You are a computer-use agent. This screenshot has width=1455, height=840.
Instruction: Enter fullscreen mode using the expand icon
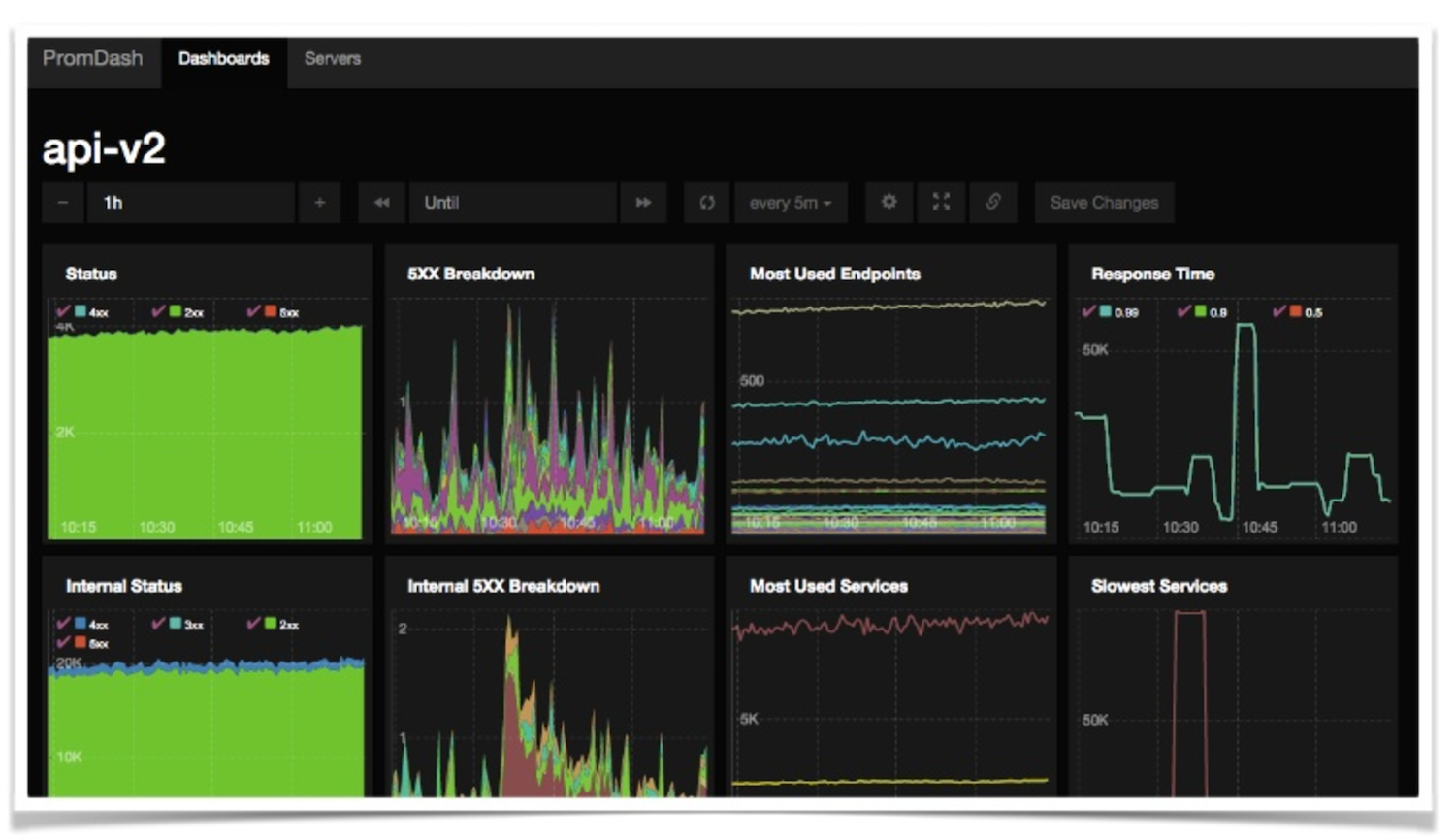[x=941, y=202]
